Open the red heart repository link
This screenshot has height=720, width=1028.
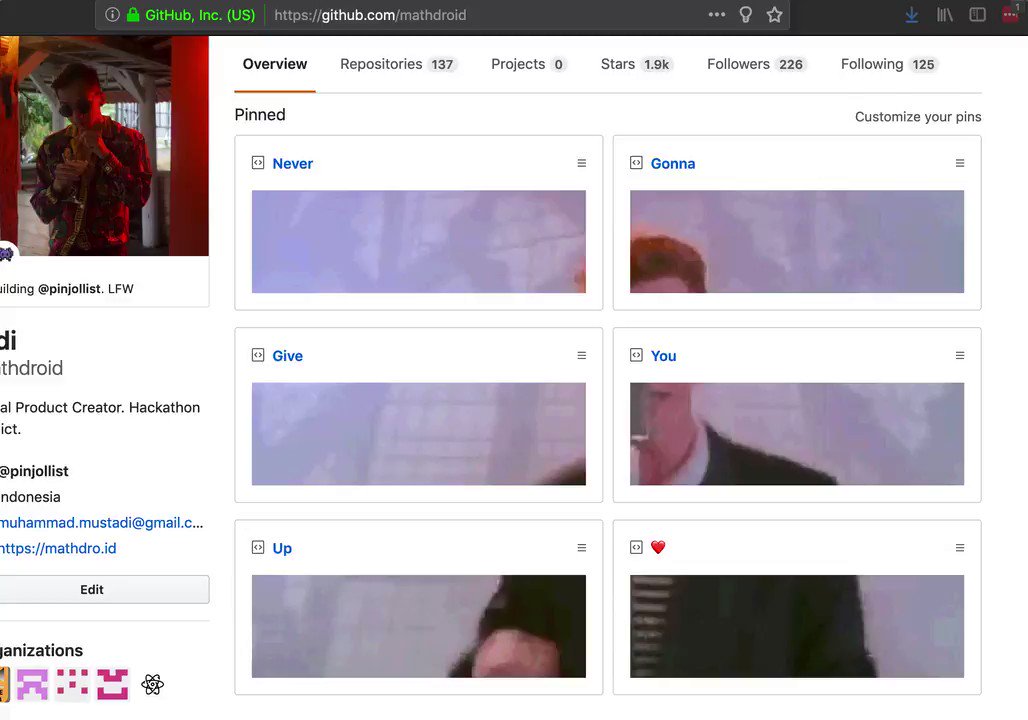click(658, 547)
